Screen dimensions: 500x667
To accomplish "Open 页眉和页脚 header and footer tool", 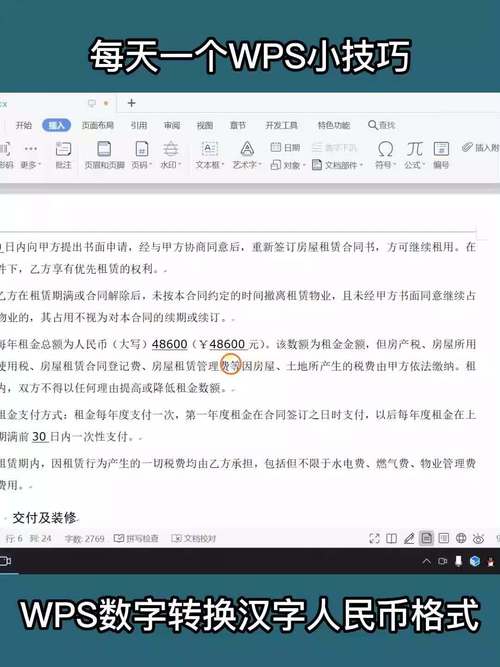I will pyautogui.click(x=104, y=155).
